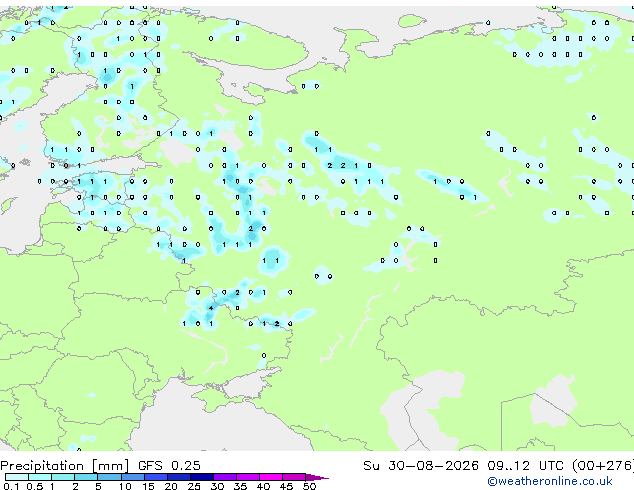Viewport: 634px width, 490px height.
Task: Click the 0.1–0.5 mm palest legend swatch
Action: coord(17,477)
